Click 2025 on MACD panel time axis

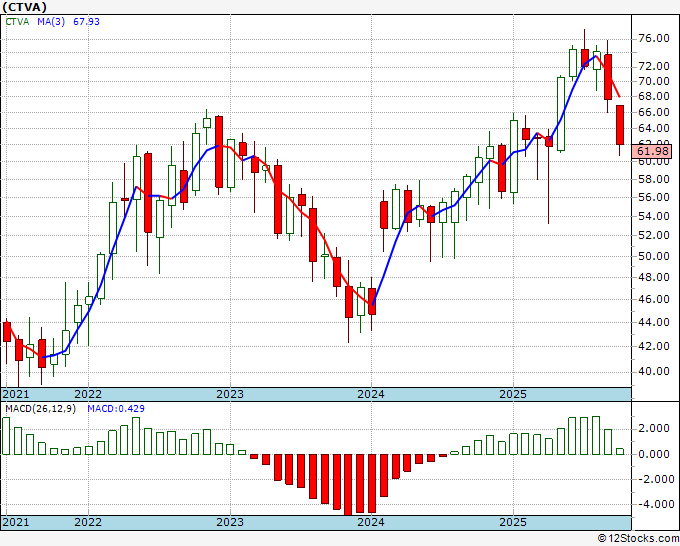pos(513,522)
